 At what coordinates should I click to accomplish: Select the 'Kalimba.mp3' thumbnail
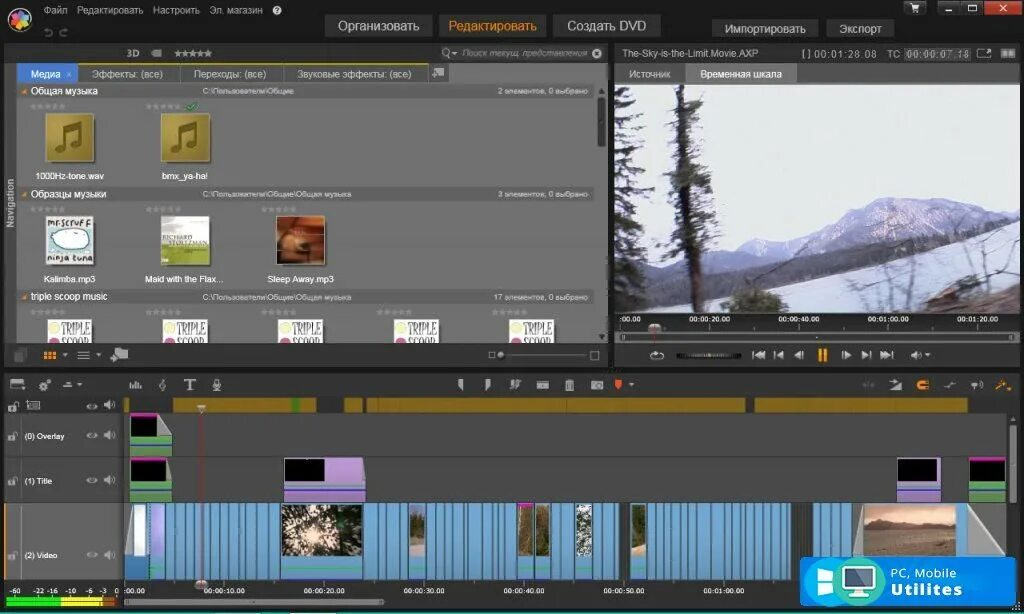click(69, 240)
